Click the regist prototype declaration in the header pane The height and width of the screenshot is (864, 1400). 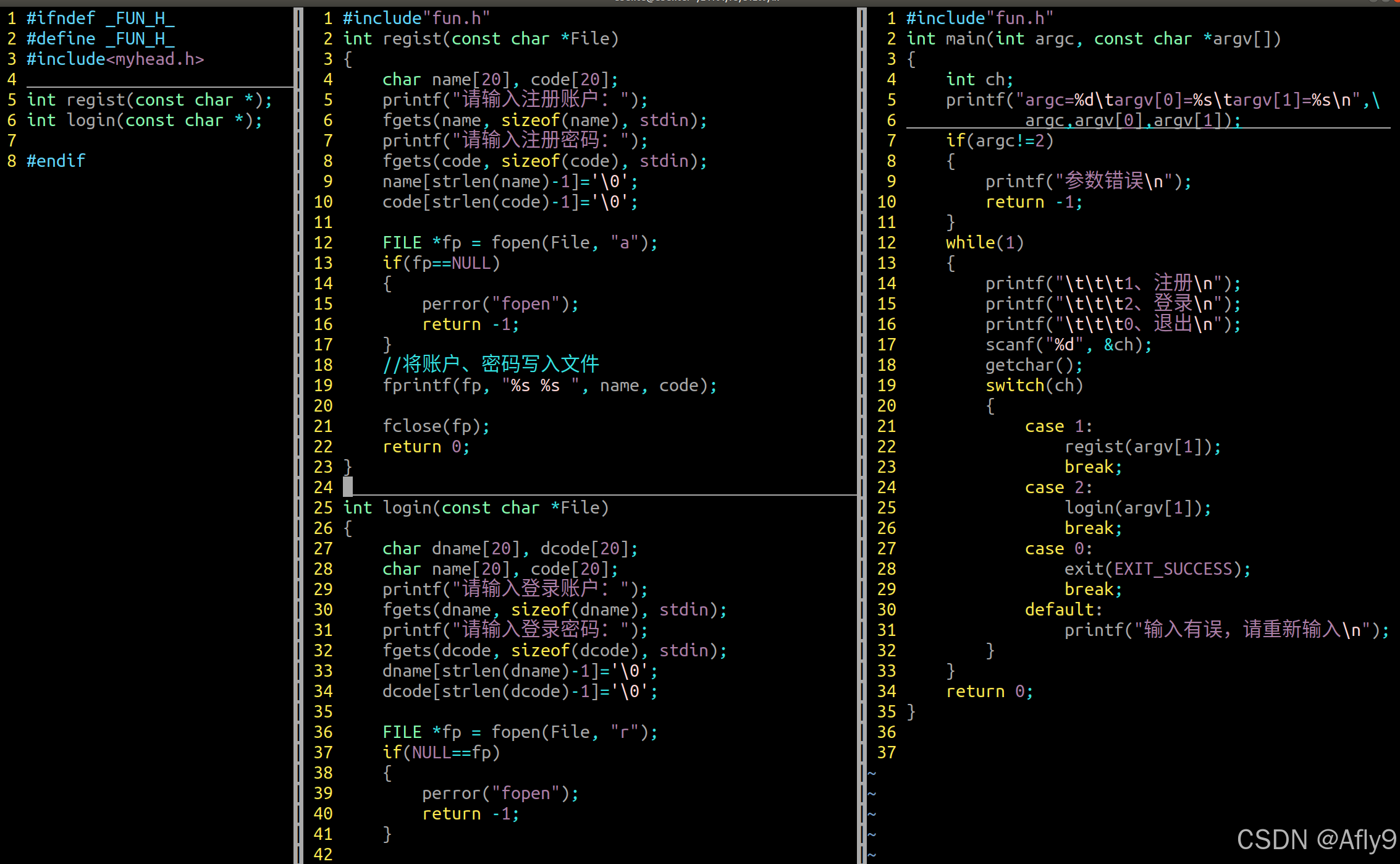(148, 100)
